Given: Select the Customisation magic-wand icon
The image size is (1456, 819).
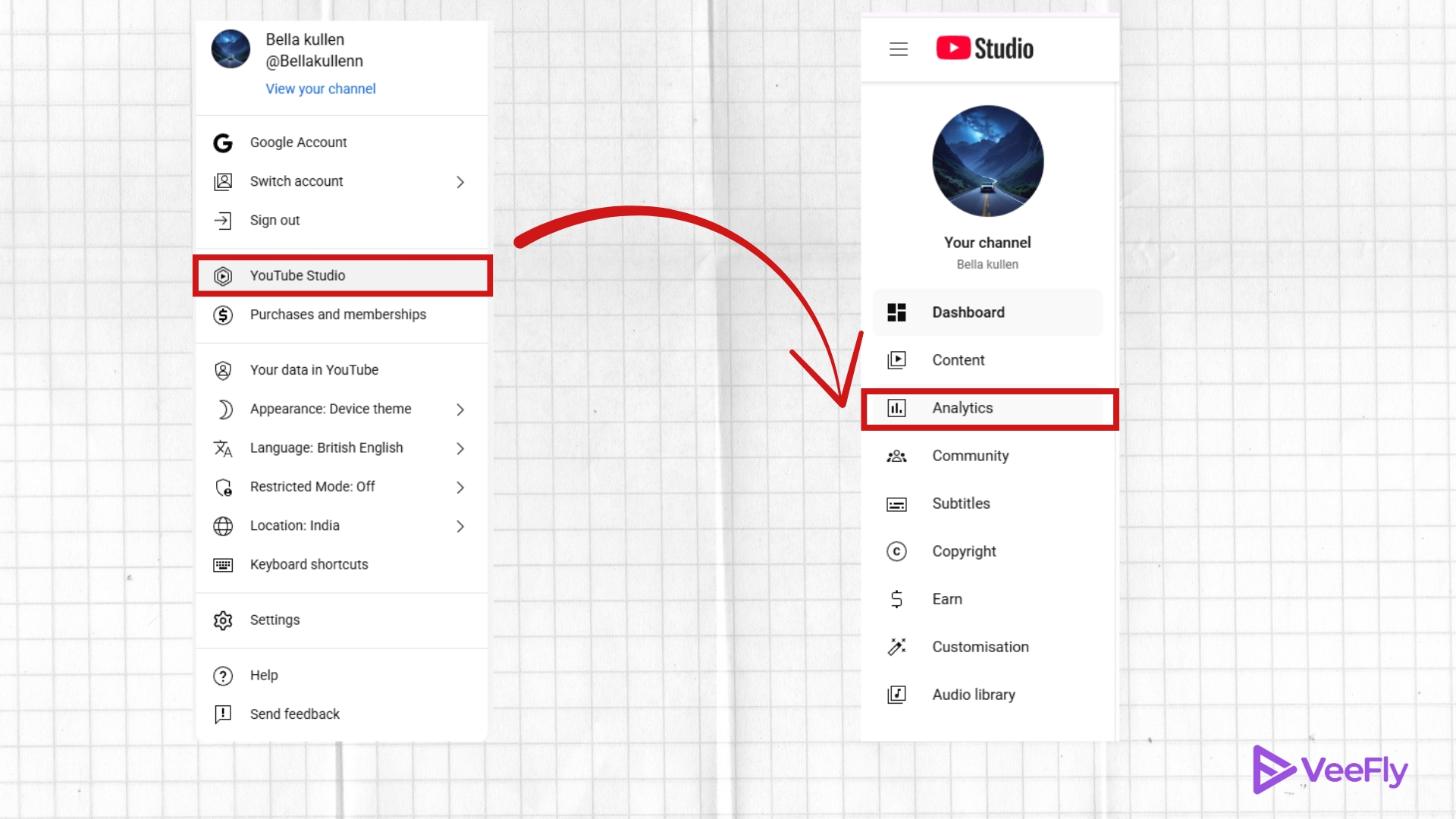Looking at the screenshot, I should click(x=896, y=647).
